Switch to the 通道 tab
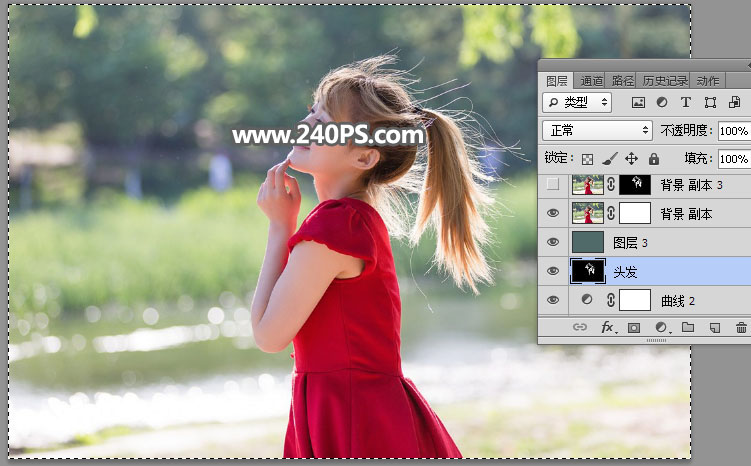This screenshot has height=466, width=751. point(591,80)
